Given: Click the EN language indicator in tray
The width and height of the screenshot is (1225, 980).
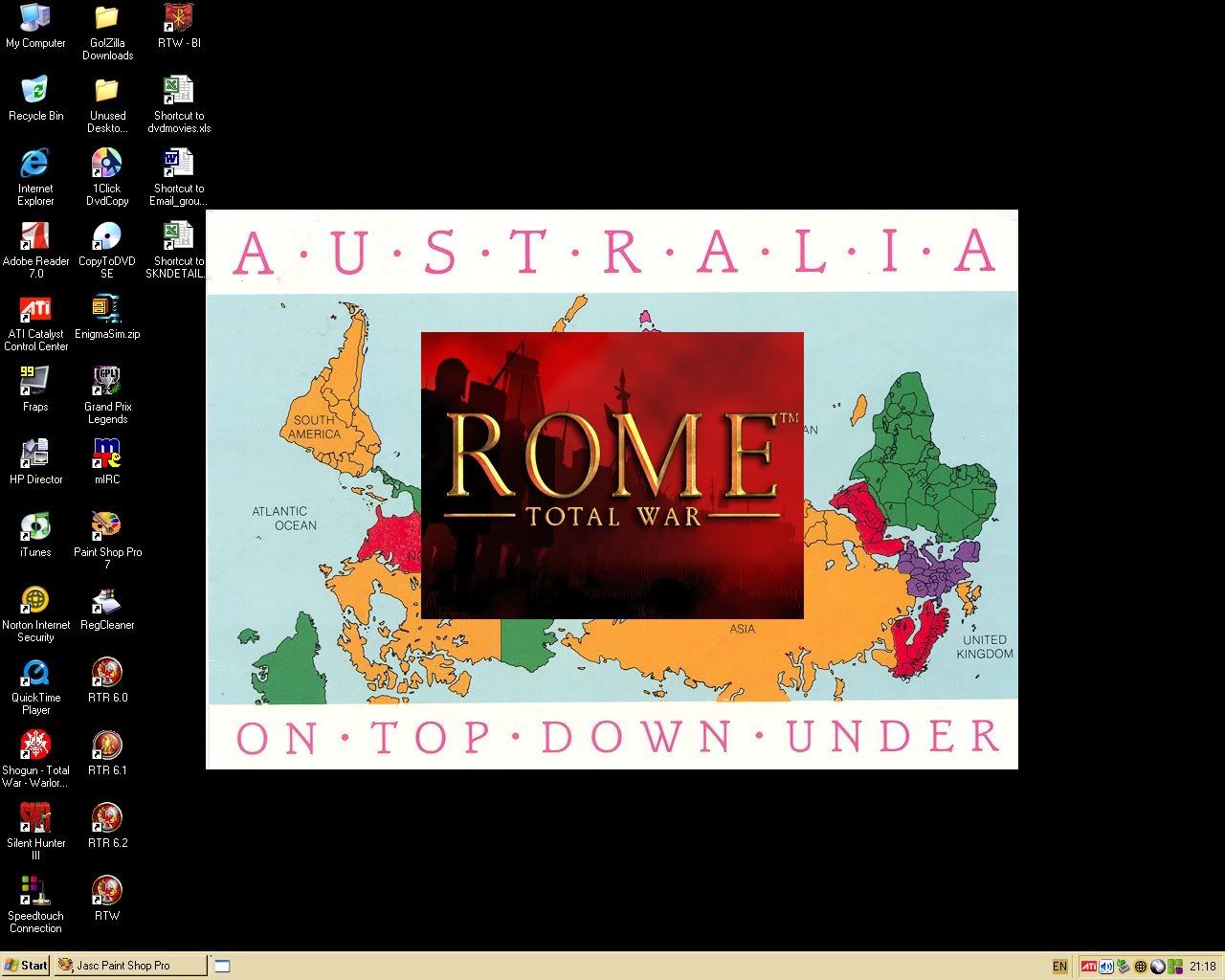Looking at the screenshot, I should (1059, 967).
